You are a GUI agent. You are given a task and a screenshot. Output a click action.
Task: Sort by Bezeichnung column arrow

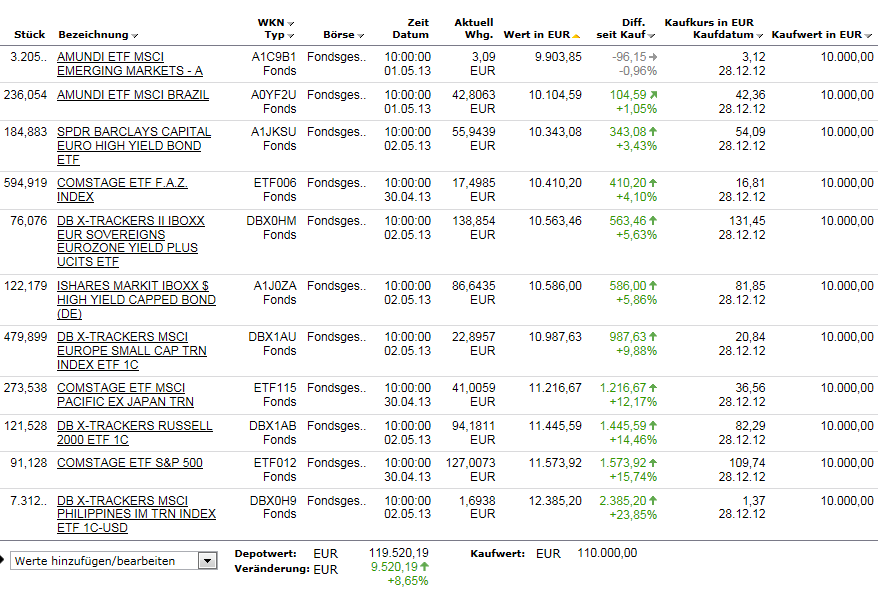pyautogui.click(x=134, y=36)
